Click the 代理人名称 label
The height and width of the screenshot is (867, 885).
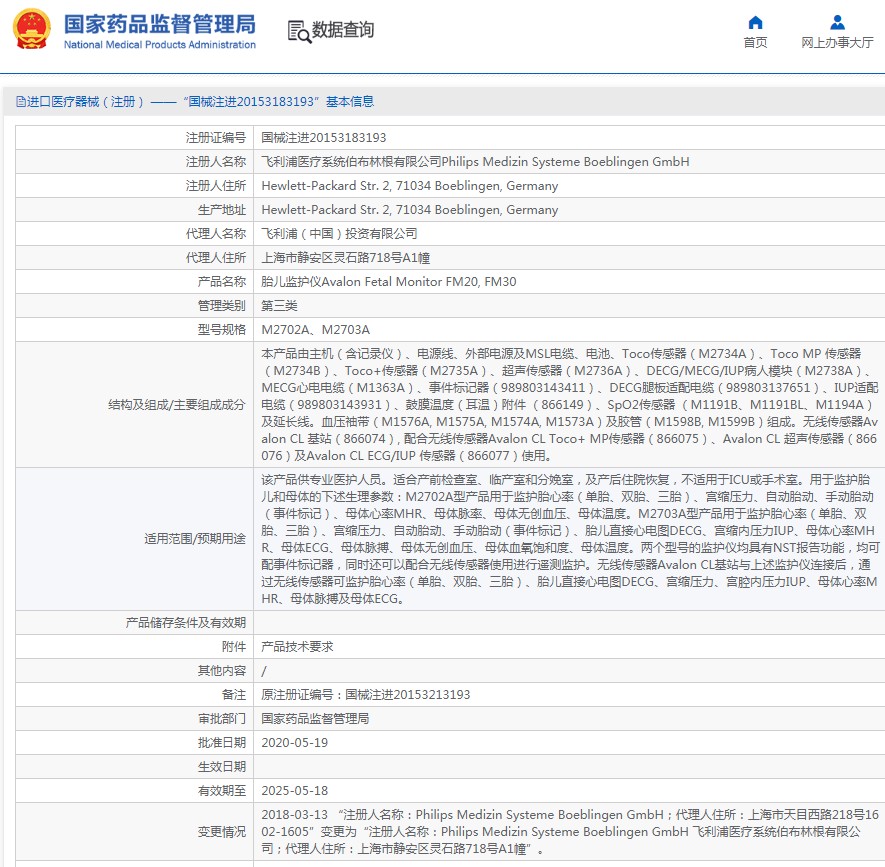(x=216, y=234)
